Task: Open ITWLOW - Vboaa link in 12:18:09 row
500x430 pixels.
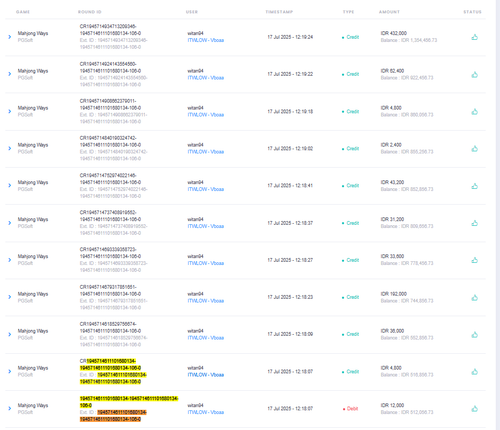Action: coord(206,338)
